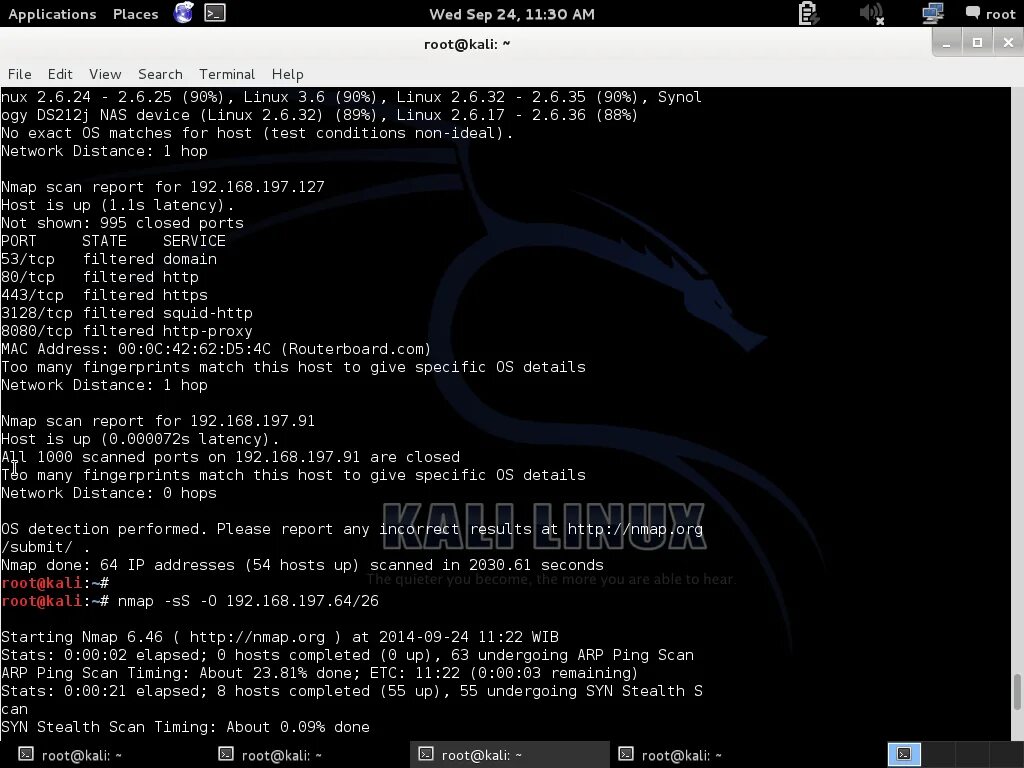The height and width of the screenshot is (768, 1024).
Task: Open the network connection tray icon
Action: pos(932,13)
